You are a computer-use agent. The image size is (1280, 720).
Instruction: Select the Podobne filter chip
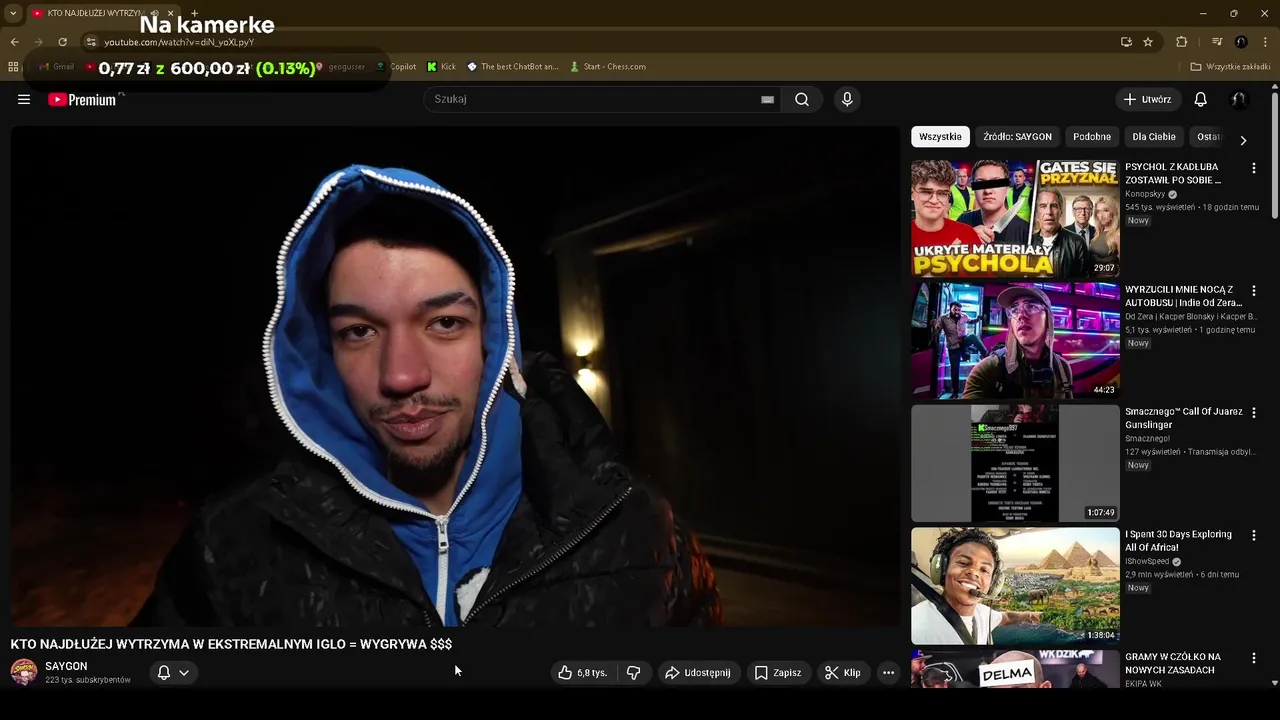[1092, 137]
